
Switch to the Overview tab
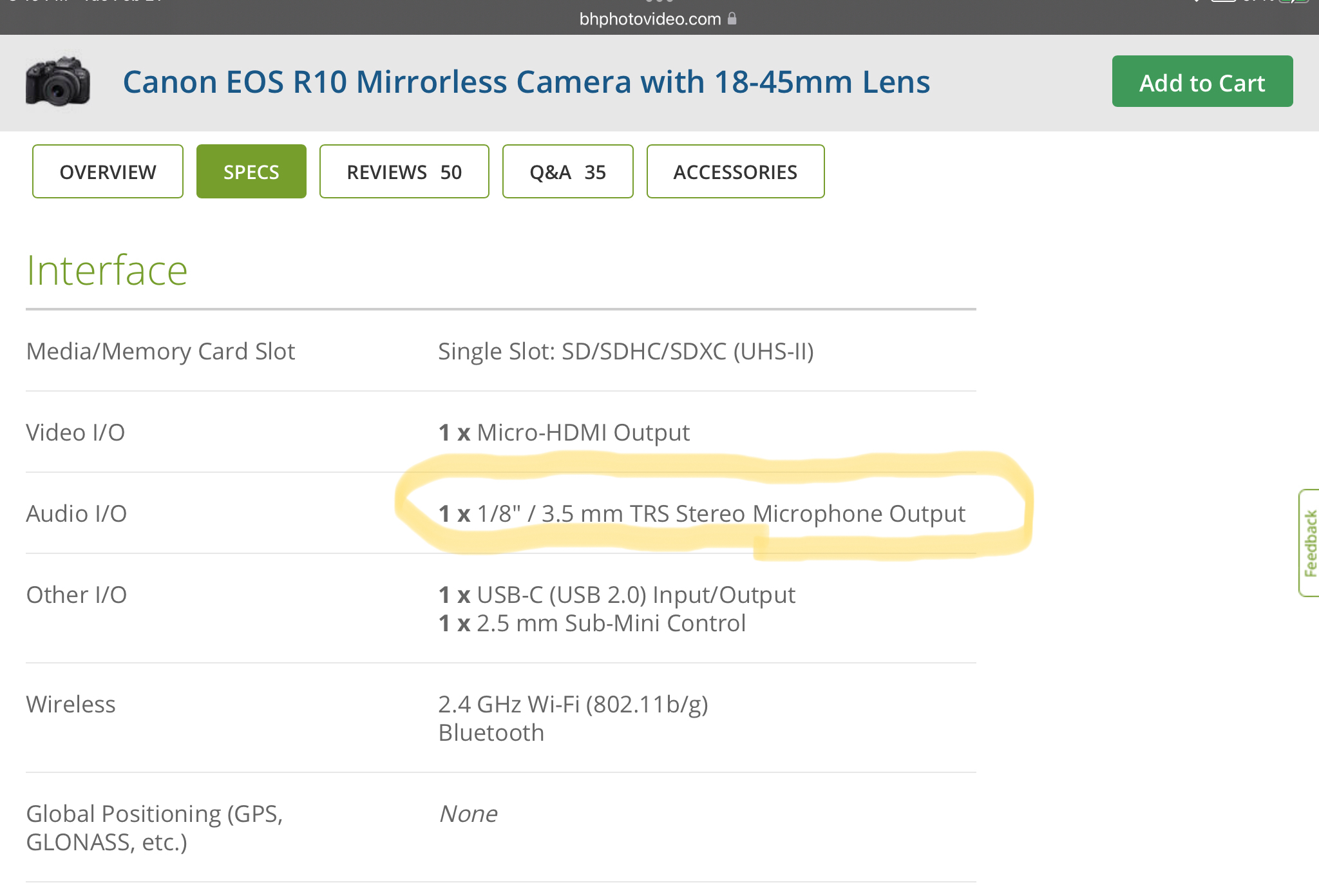[x=108, y=172]
